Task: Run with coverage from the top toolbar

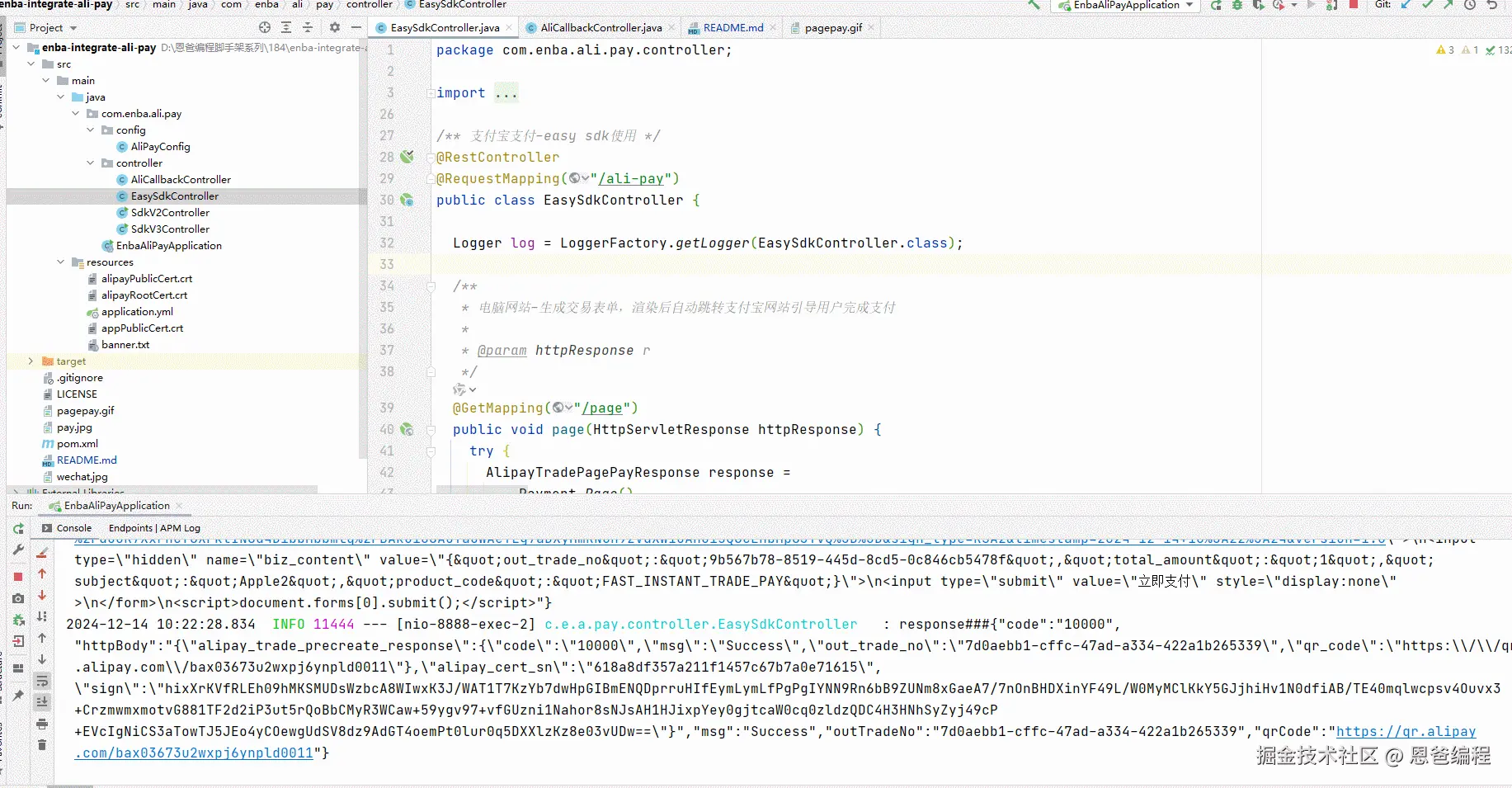Action: (x=1258, y=5)
